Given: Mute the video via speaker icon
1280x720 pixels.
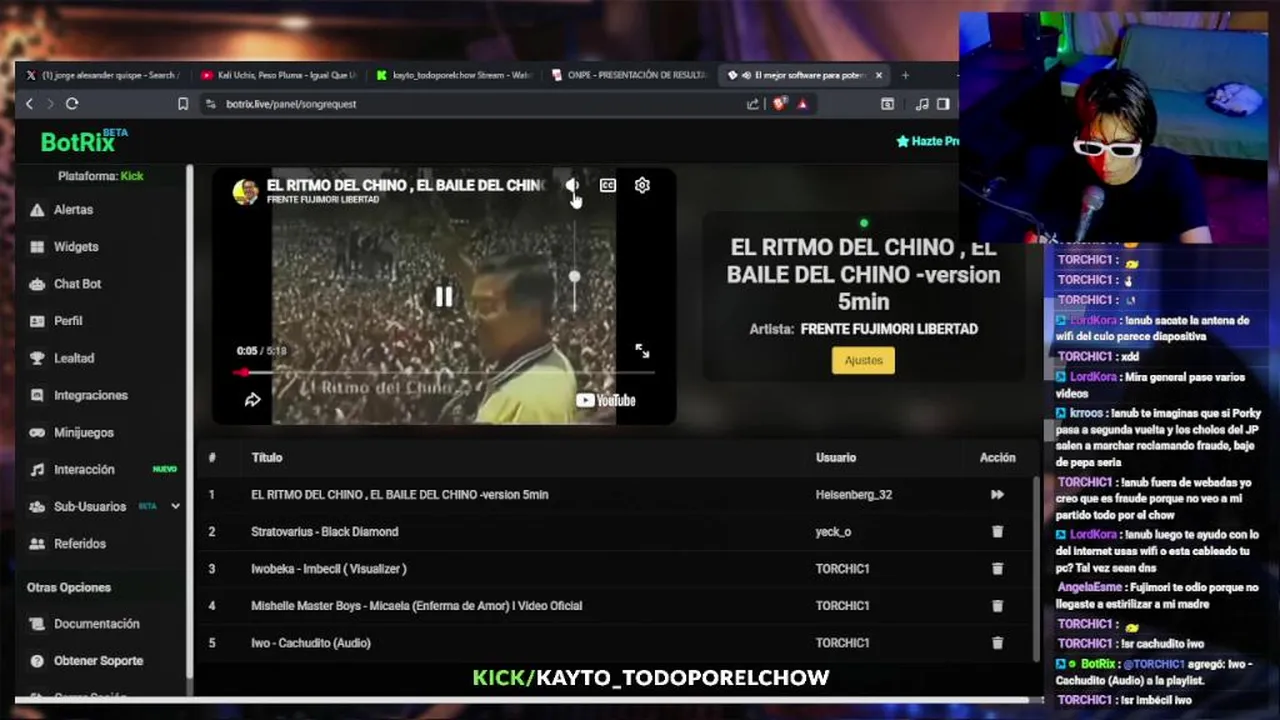Looking at the screenshot, I should point(572,186).
